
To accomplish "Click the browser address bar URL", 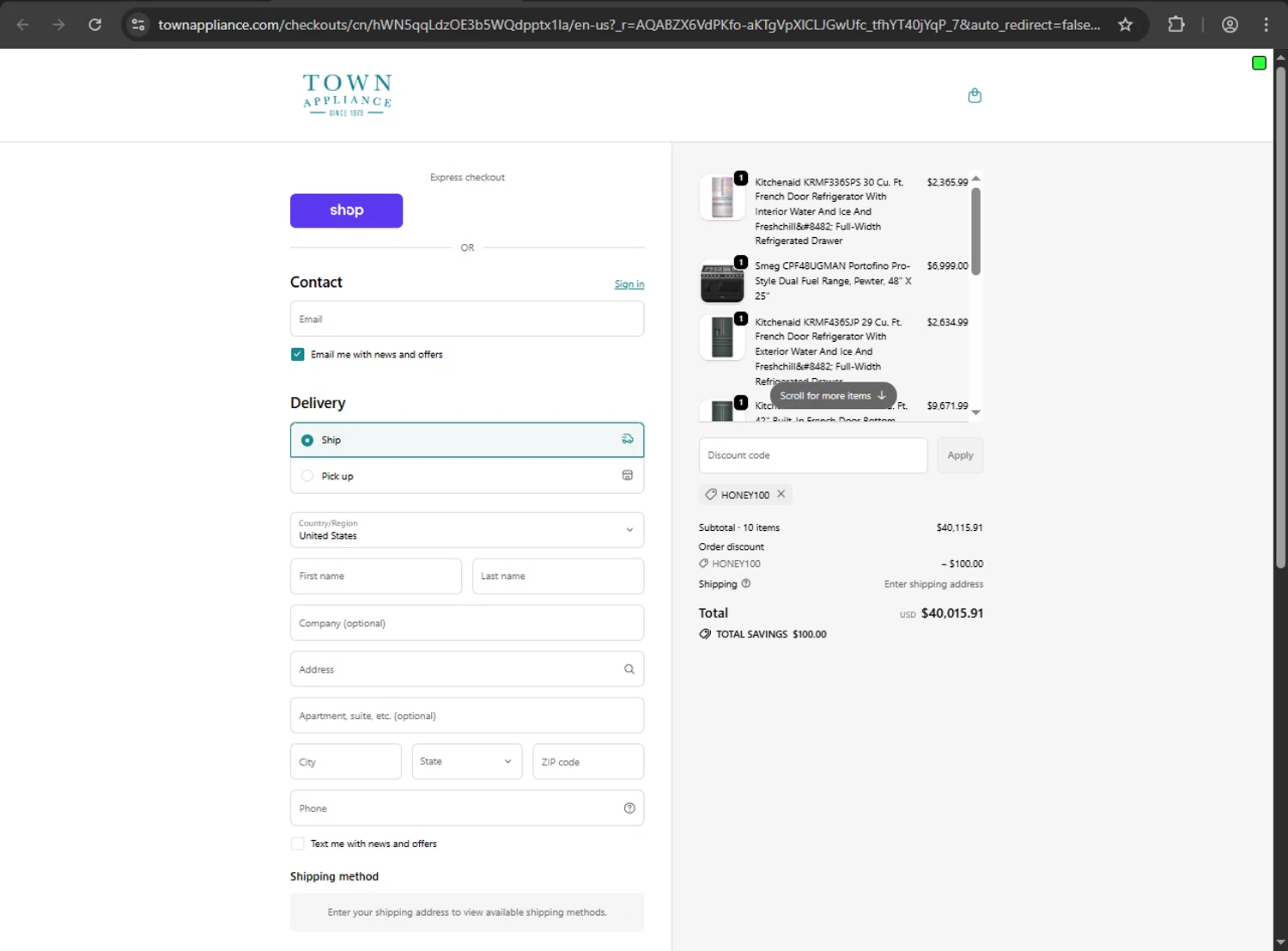I will (x=629, y=25).
